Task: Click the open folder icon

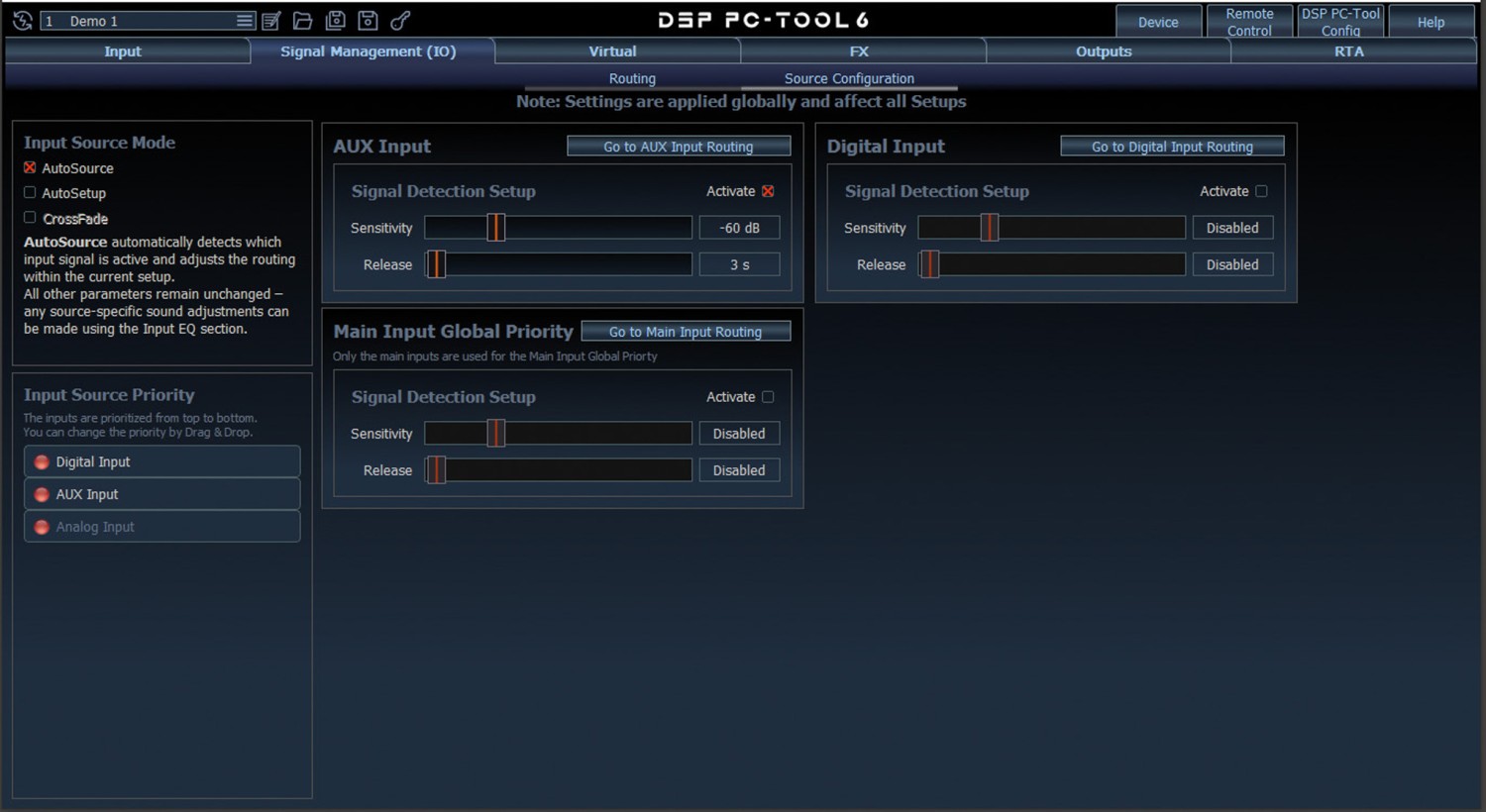Action: (303, 21)
